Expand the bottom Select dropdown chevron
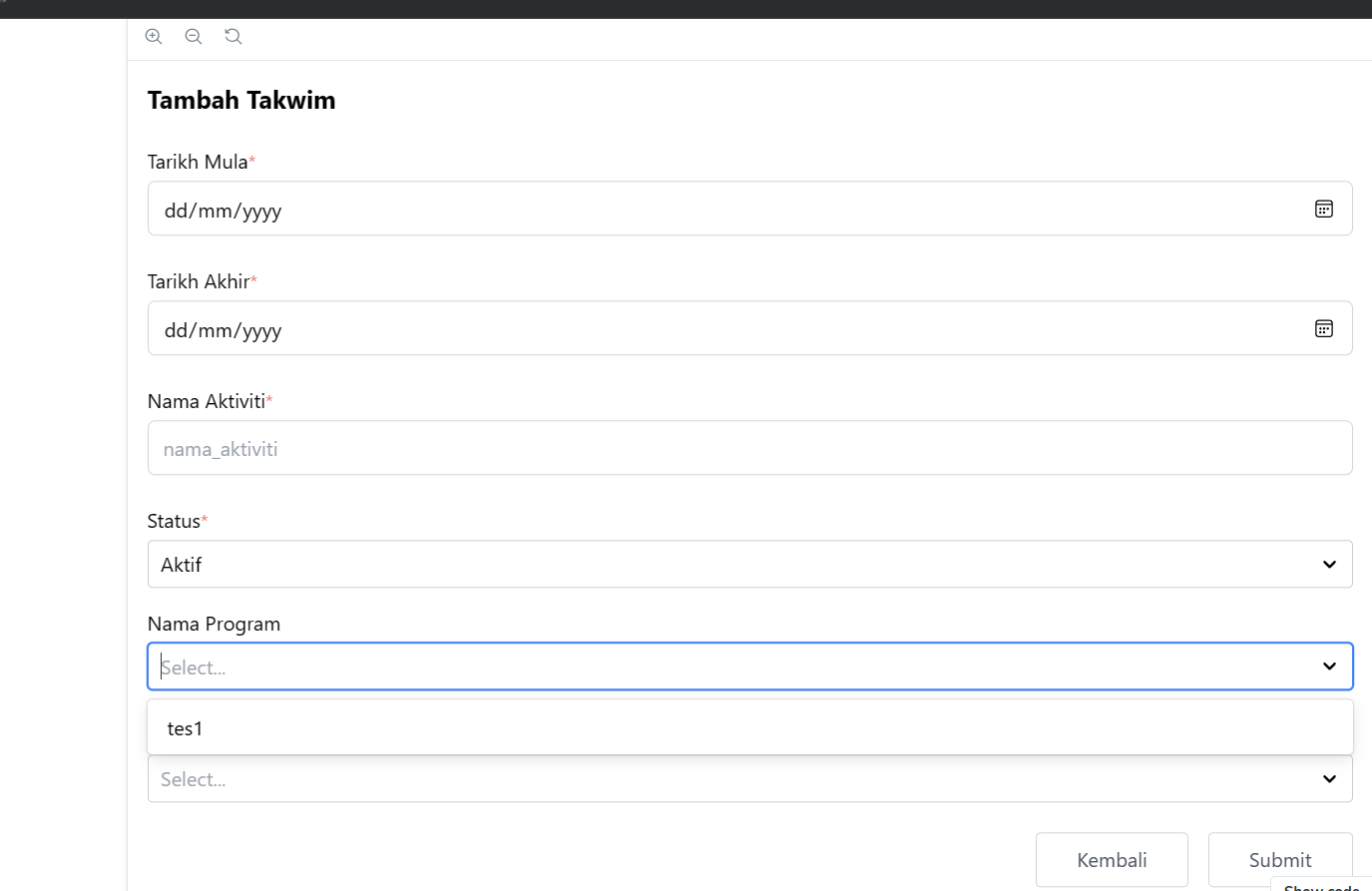The height and width of the screenshot is (891, 1372). pyautogui.click(x=1329, y=779)
